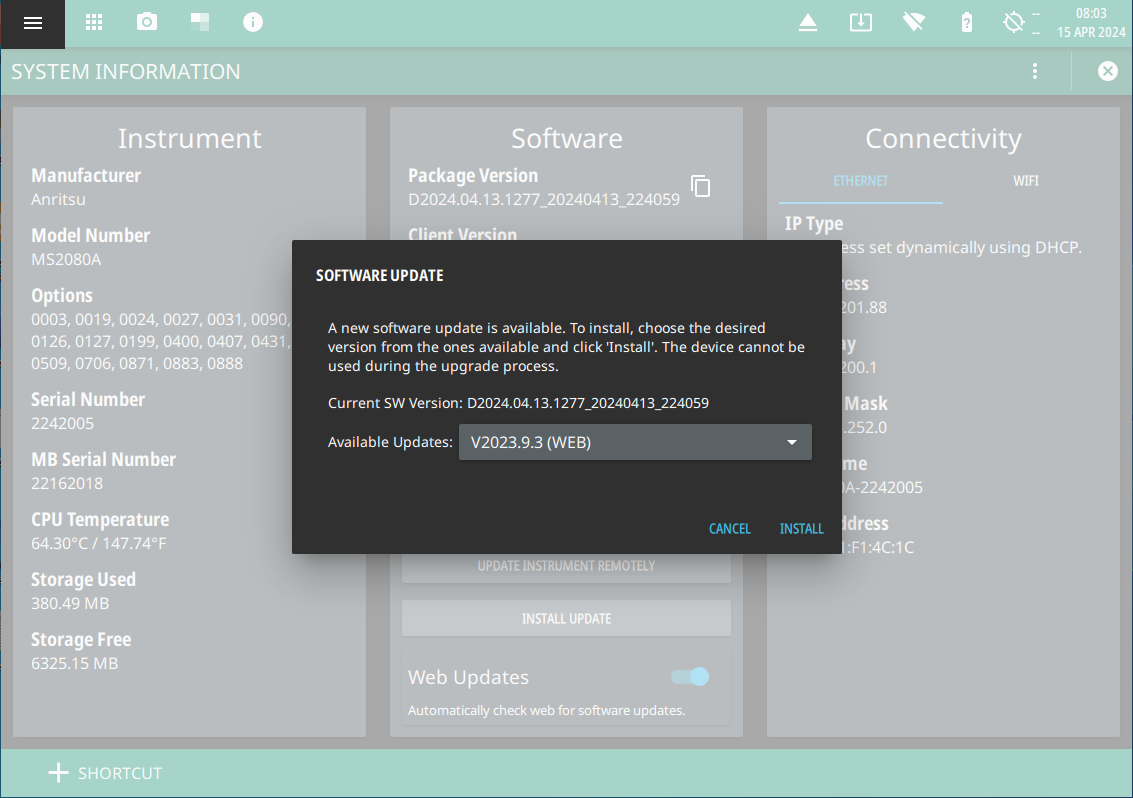Click the software download status icon
This screenshot has width=1133, height=798.
click(x=860, y=22)
